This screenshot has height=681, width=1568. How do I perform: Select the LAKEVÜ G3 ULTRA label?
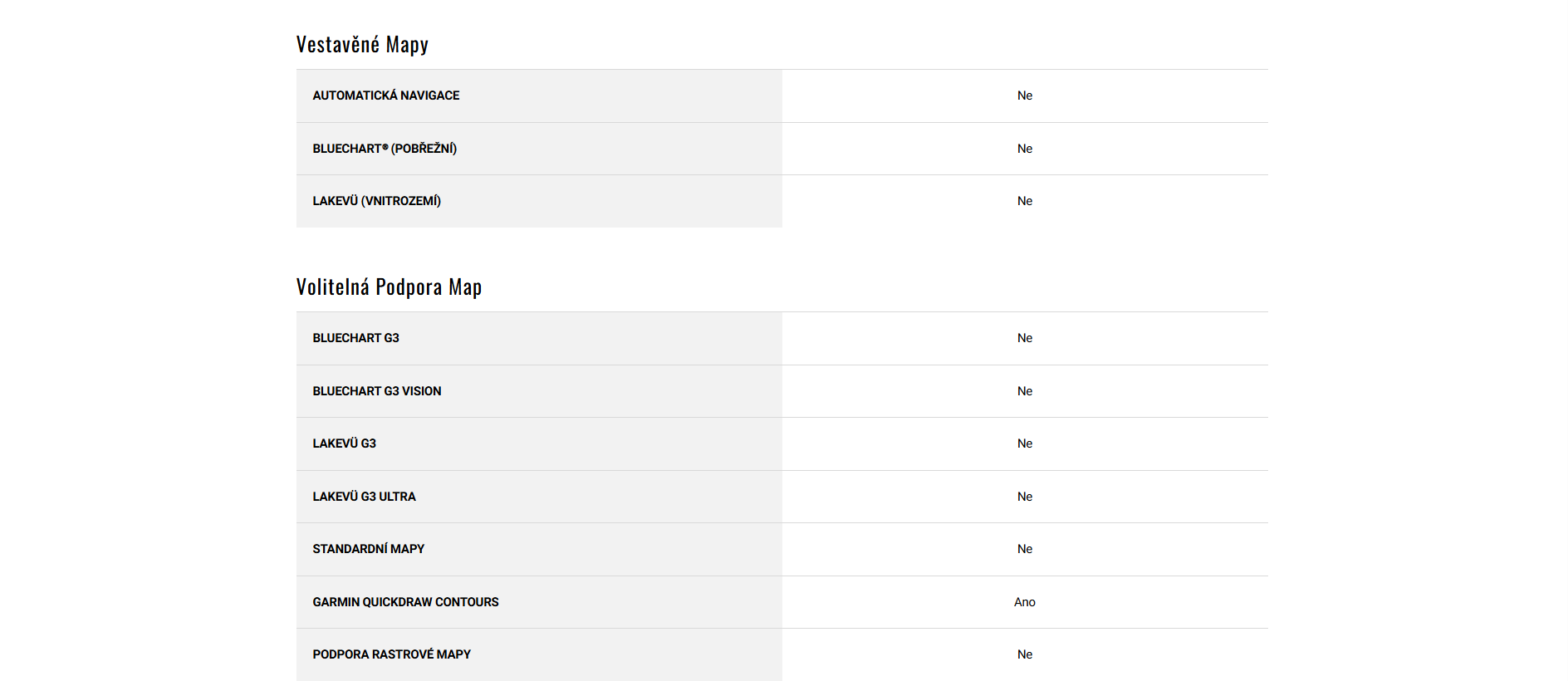[365, 497]
